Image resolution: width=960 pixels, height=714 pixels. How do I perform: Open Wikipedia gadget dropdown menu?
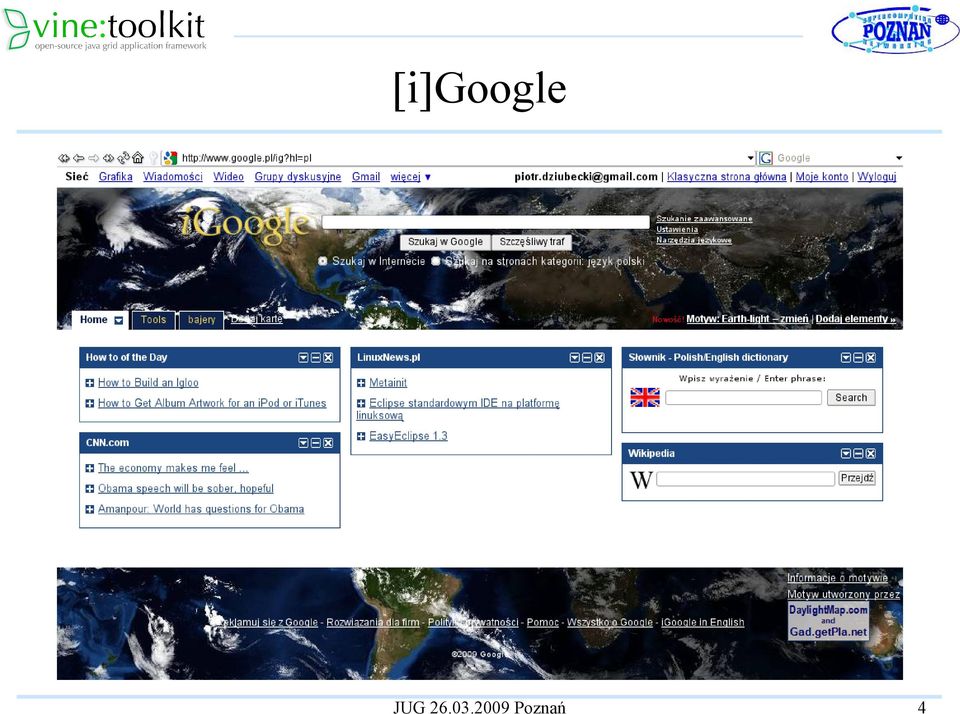pyautogui.click(x=846, y=454)
